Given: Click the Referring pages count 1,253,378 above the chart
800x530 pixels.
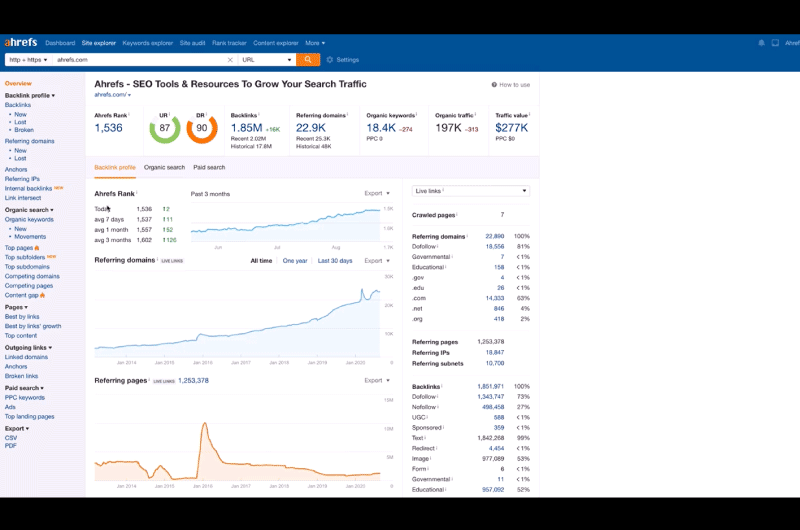Looking at the screenshot, I should click(x=193, y=381).
